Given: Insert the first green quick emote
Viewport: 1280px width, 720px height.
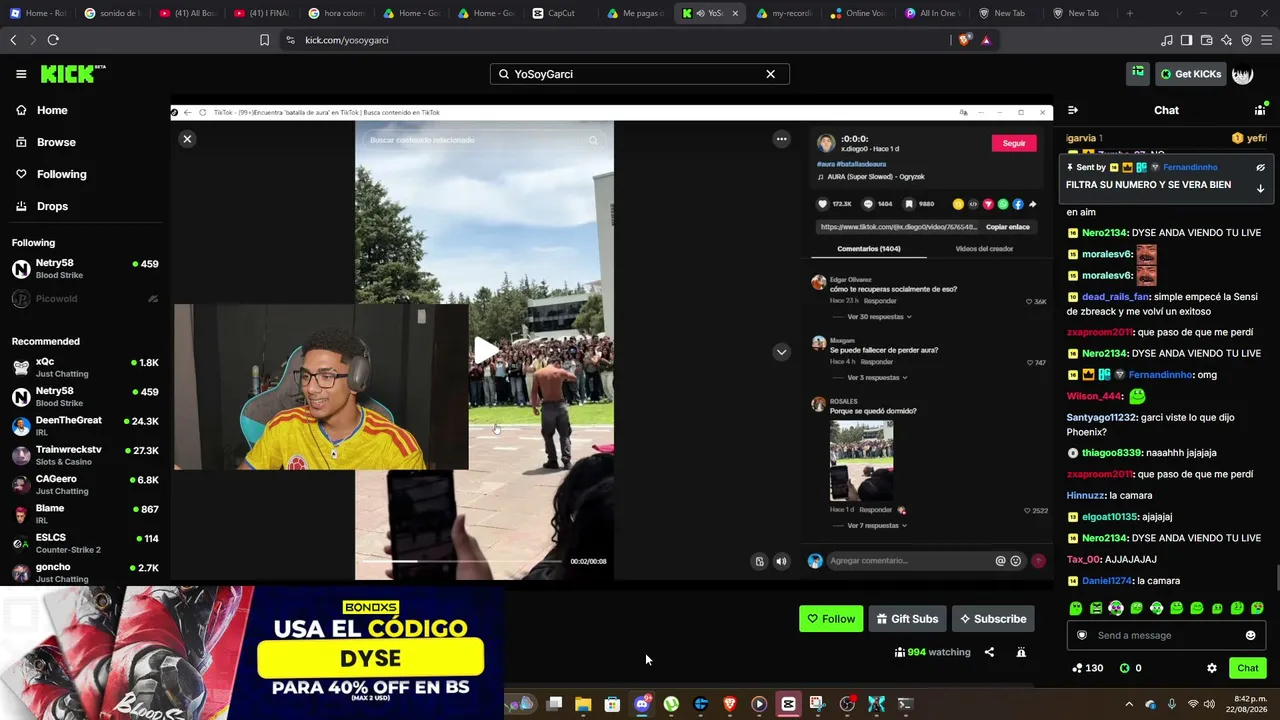Looking at the screenshot, I should tap(1076, 608).
